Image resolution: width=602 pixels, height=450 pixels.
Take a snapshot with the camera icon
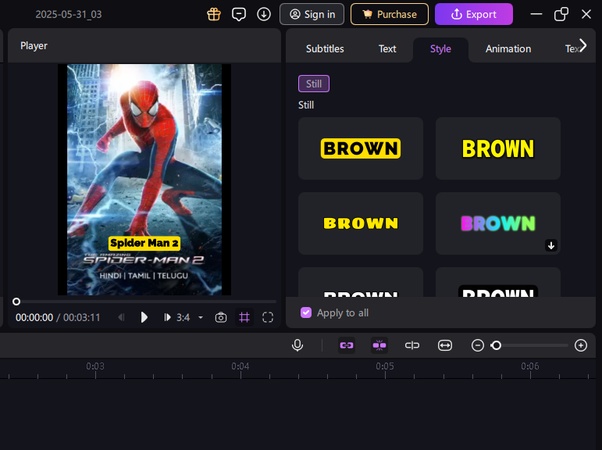click(221, 318)
